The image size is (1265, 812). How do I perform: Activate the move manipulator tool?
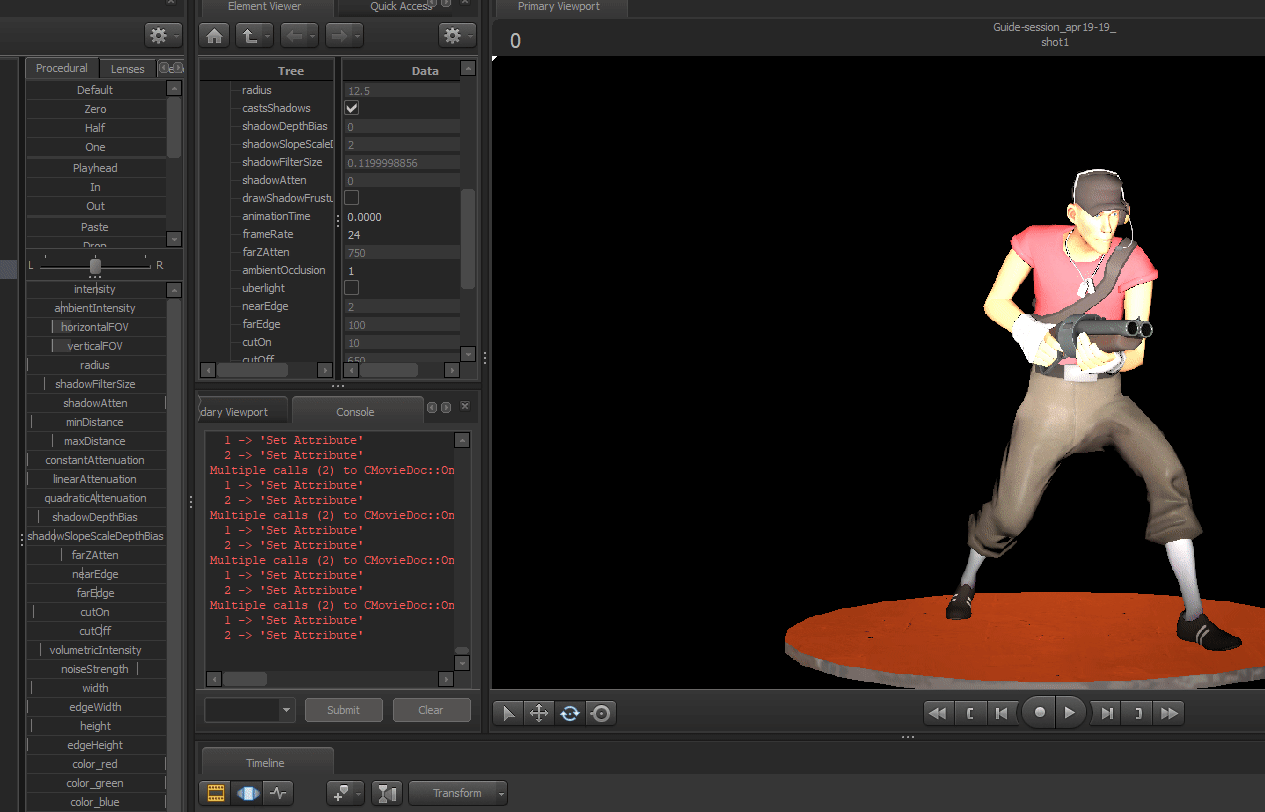pos(539,713)
